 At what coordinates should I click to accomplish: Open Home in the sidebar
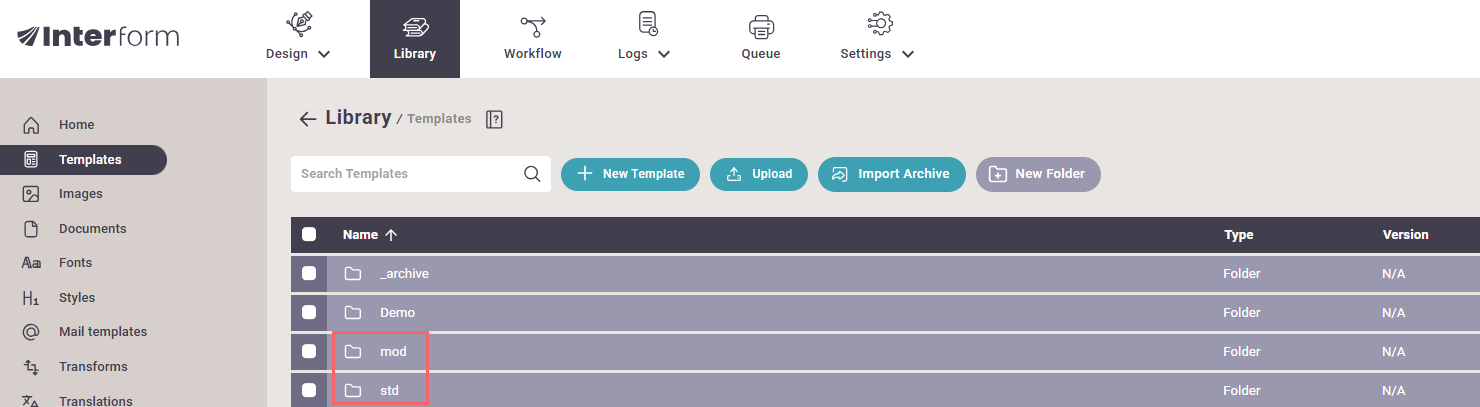[76, 125]
